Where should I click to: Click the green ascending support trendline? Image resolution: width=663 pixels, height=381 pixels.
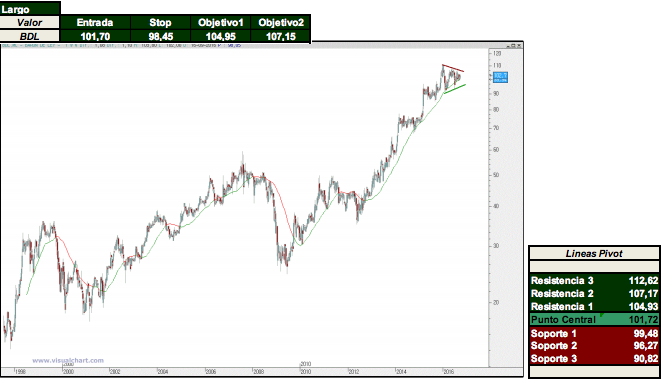tap(455, 89)
